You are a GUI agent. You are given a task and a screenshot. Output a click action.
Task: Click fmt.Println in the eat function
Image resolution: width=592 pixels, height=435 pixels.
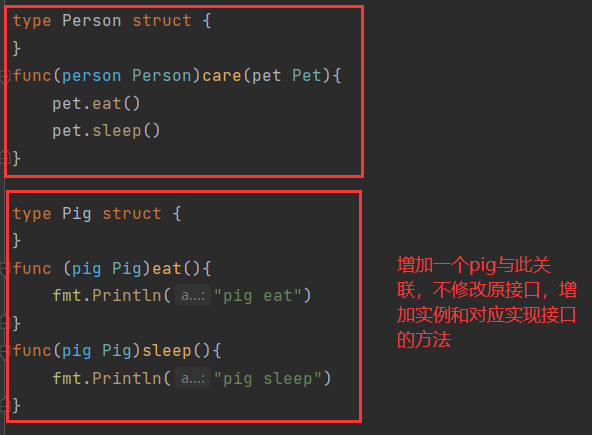click(x=107, y=295)
